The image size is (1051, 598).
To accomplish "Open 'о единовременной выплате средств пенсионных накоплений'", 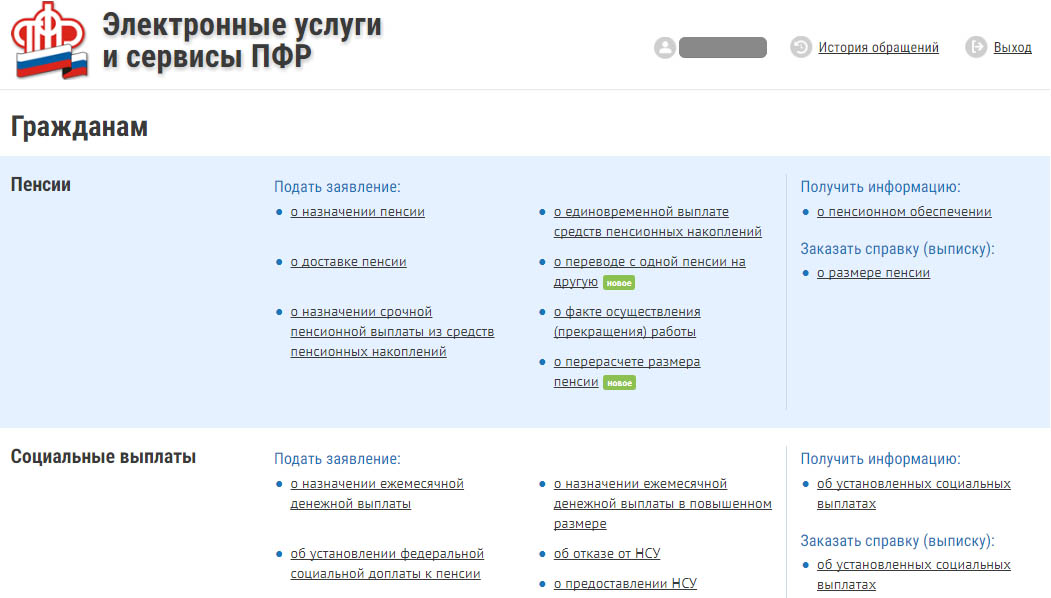I will click(x=658, y=221).
